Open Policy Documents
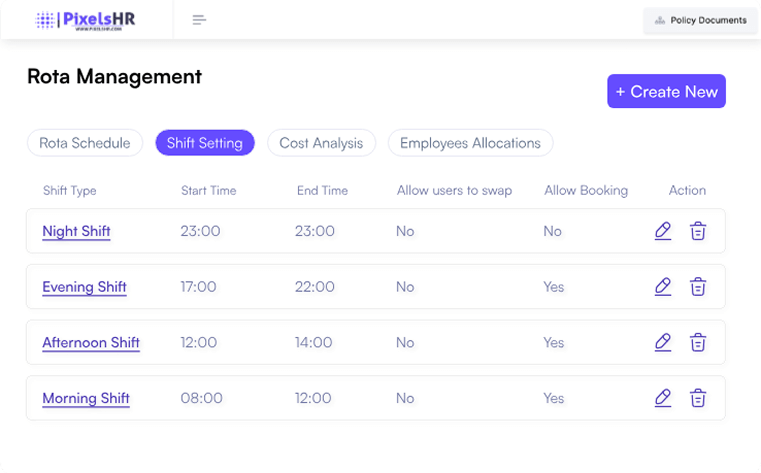Image resolution: width=761 pixels, height=473 pixels. pyautogui.click(x=700, y=20)
